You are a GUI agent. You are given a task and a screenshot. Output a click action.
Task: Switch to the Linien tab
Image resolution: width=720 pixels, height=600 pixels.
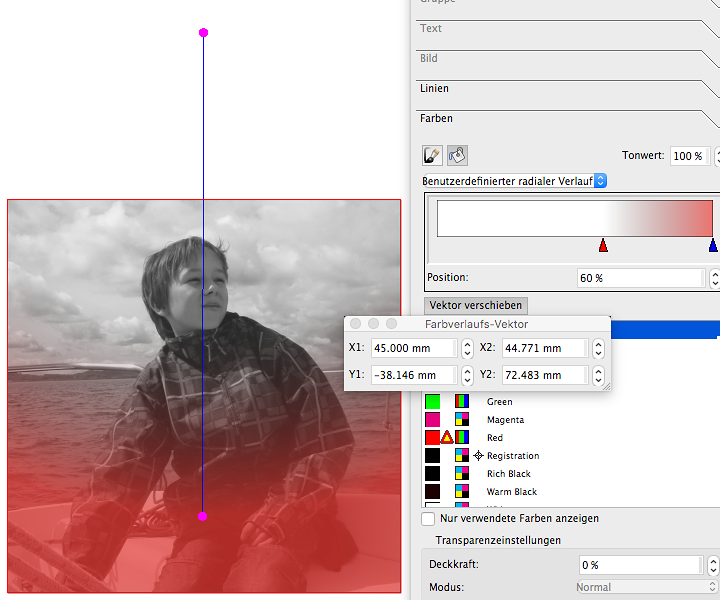[435, 88]
